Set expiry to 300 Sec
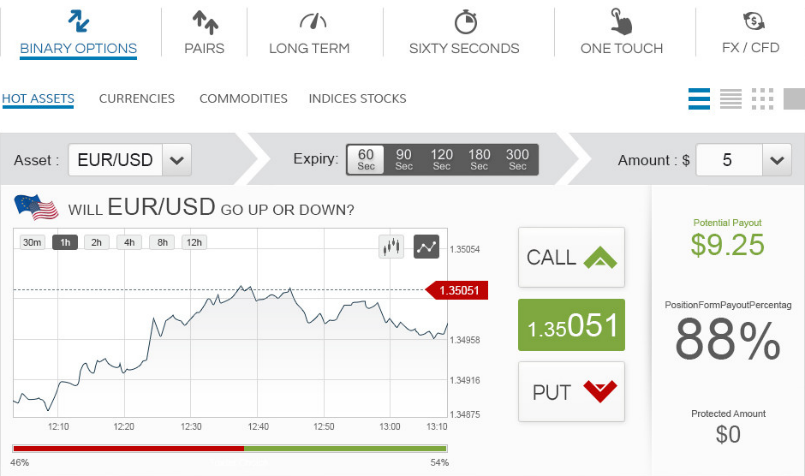The width and height of the screenshot is (805, 476). (x=517, y=160)
